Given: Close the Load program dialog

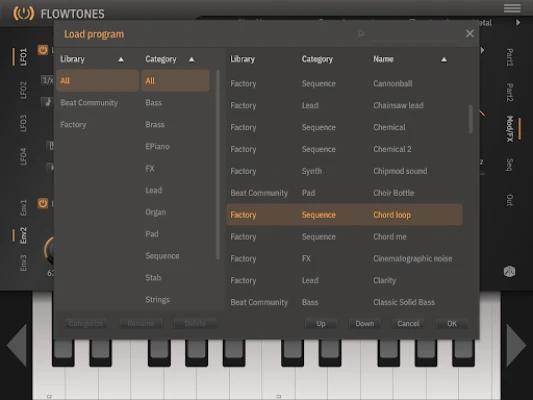Looking at the screenshot, I should click(470, 34).
